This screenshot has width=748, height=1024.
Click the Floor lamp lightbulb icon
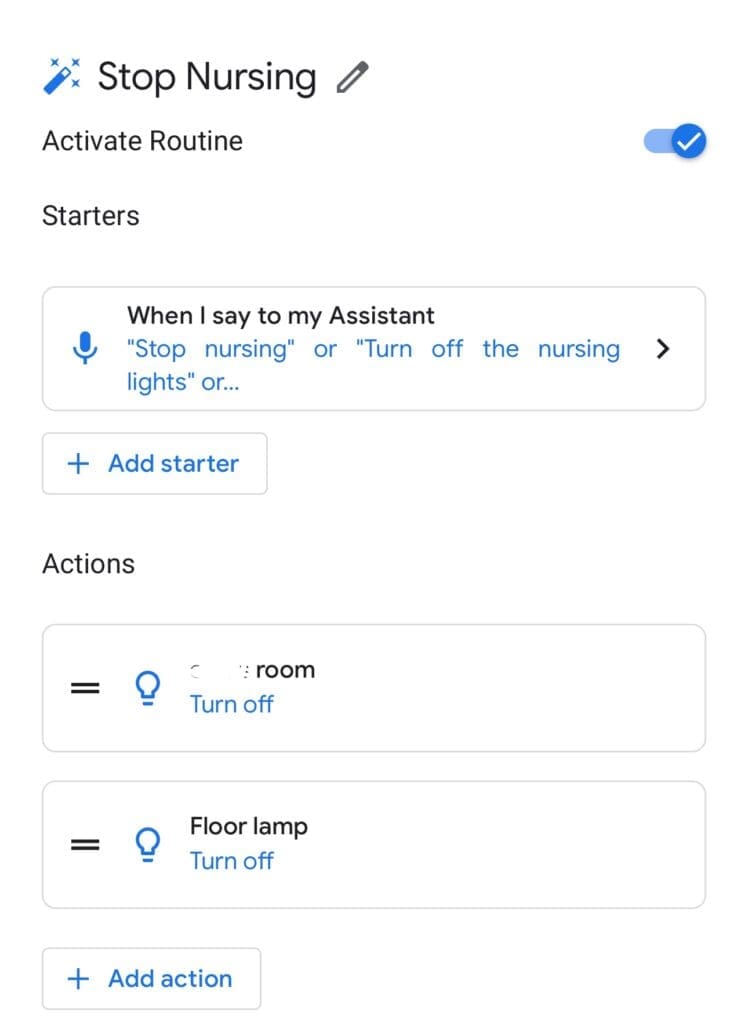point(148,844)
